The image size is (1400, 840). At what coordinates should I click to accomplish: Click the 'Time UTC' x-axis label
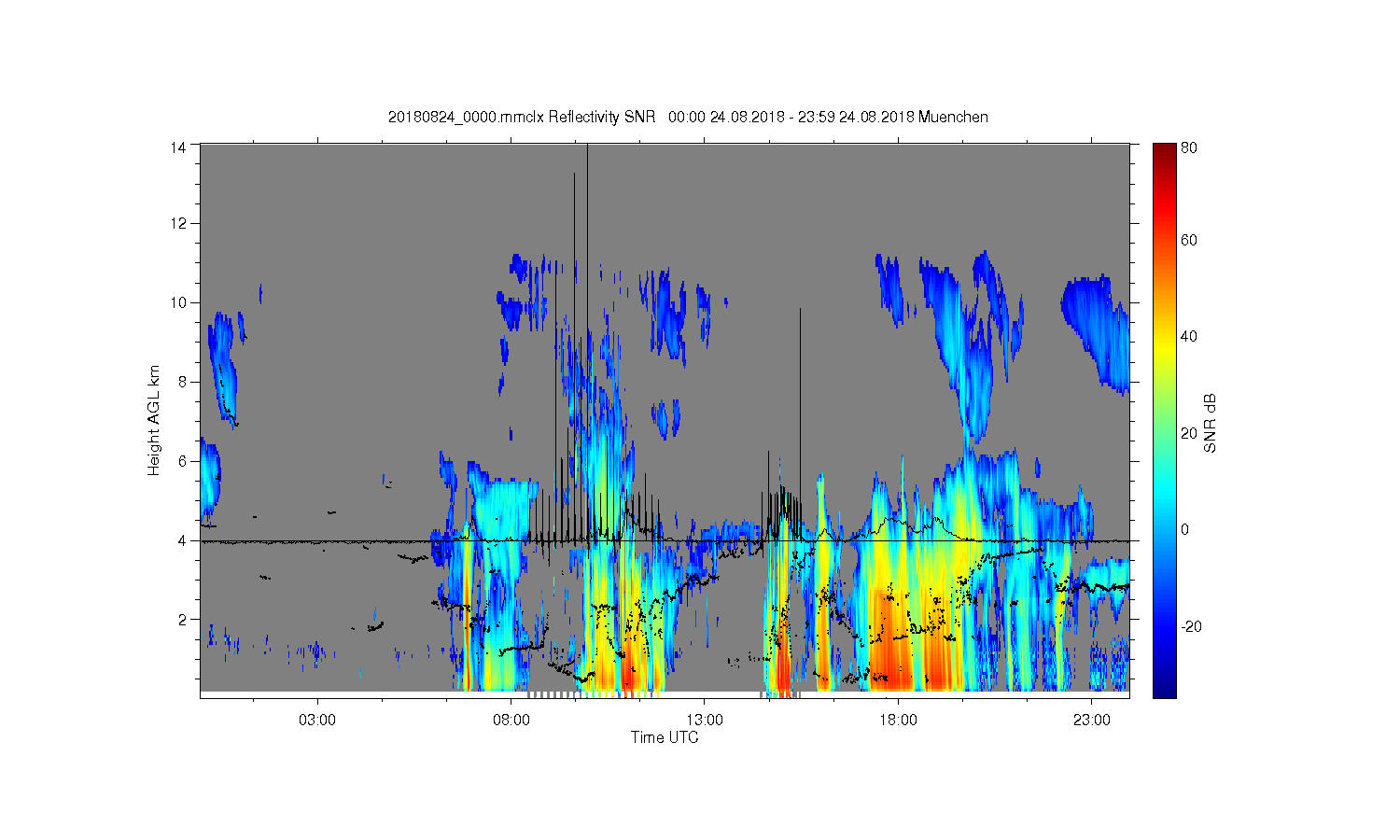click(665, 737)
